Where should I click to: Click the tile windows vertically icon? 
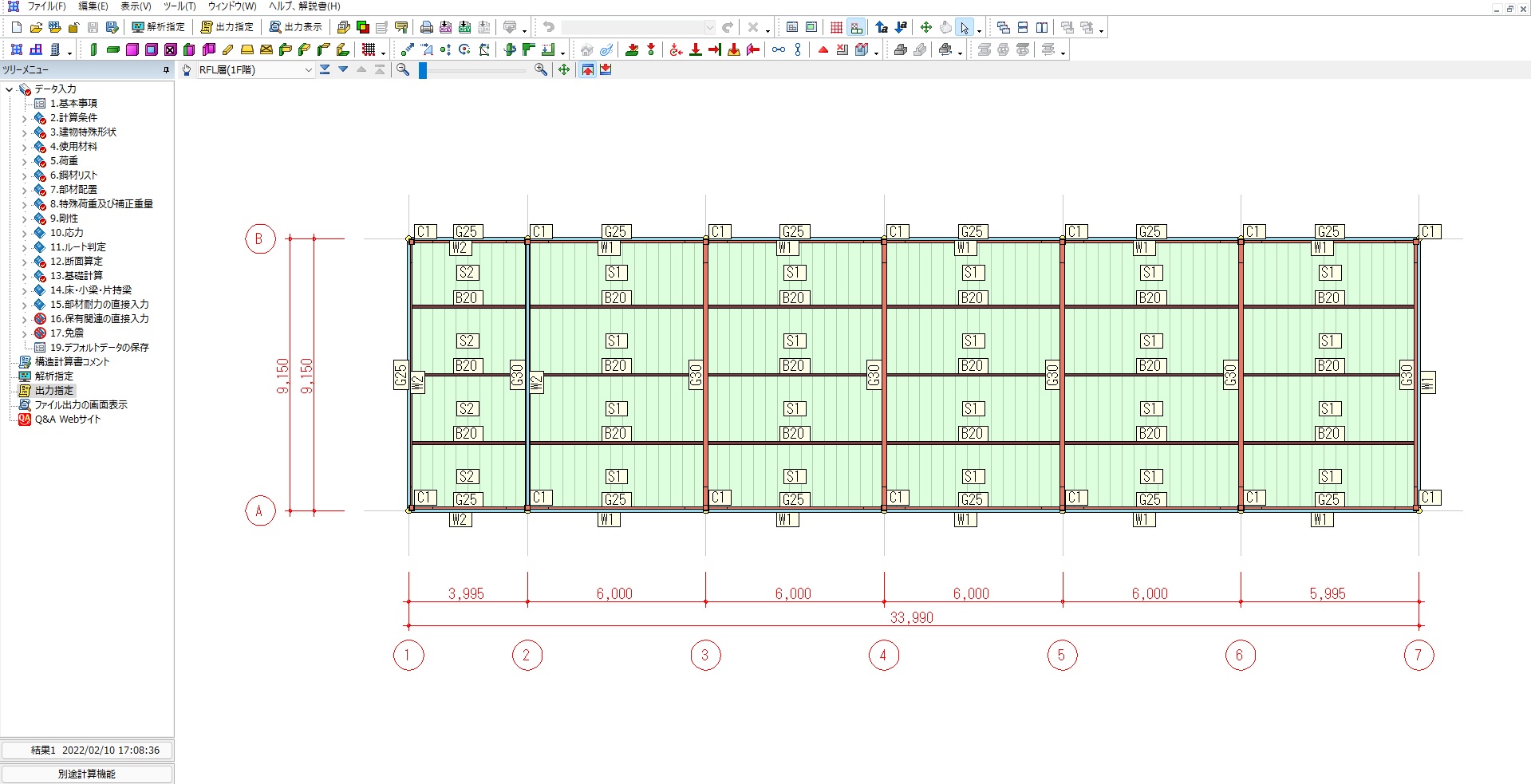pyautogui.click(x=1042, y=27)
